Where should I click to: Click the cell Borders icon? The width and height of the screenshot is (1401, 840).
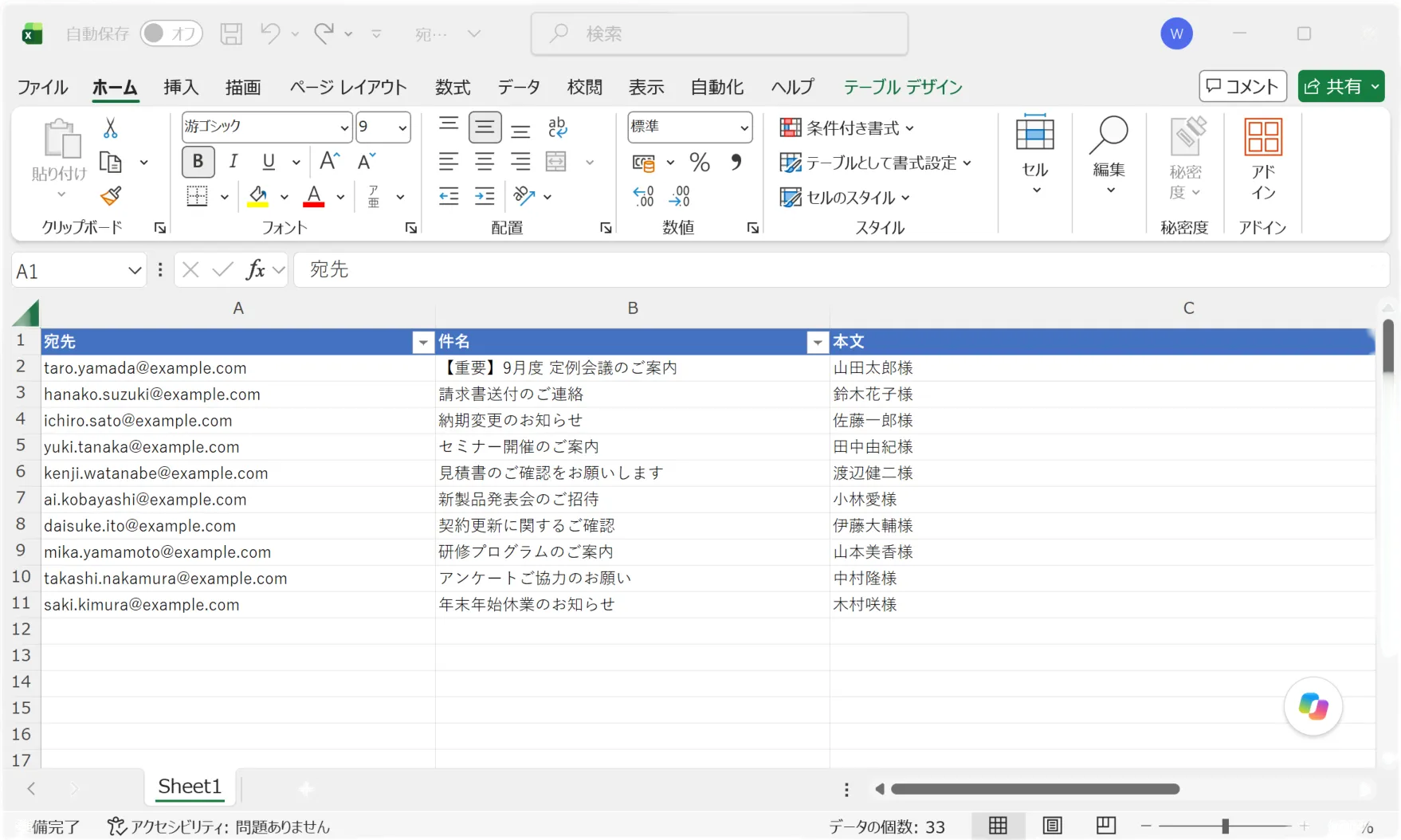pos(197,196)
